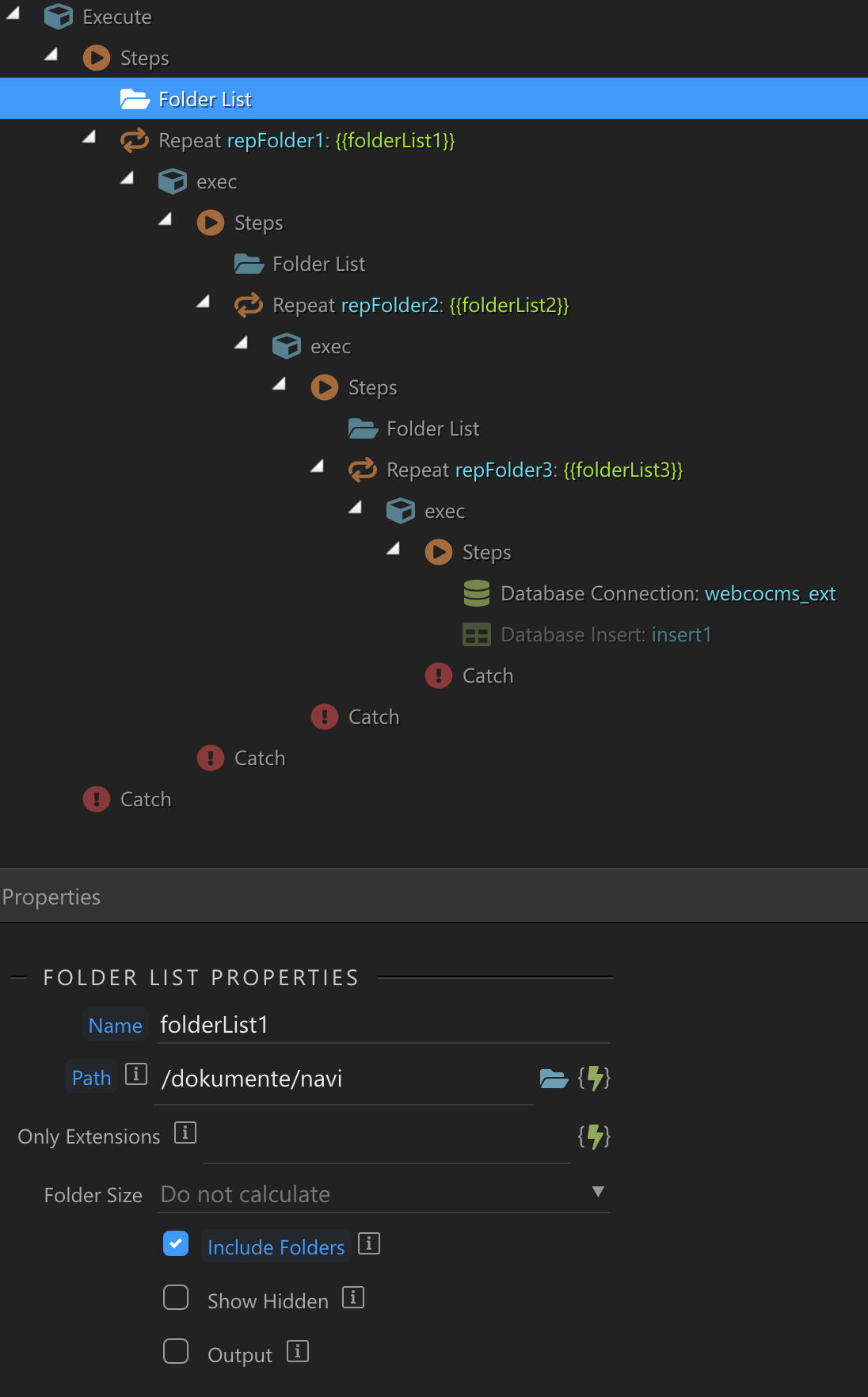Click the Include Folders info button
Image resolution: width=868 pixels, height=1397 pixels.
pos(369,1244)
